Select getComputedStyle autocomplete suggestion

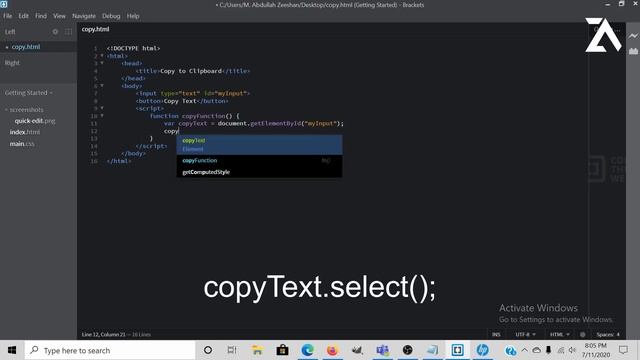coord(259,172)
